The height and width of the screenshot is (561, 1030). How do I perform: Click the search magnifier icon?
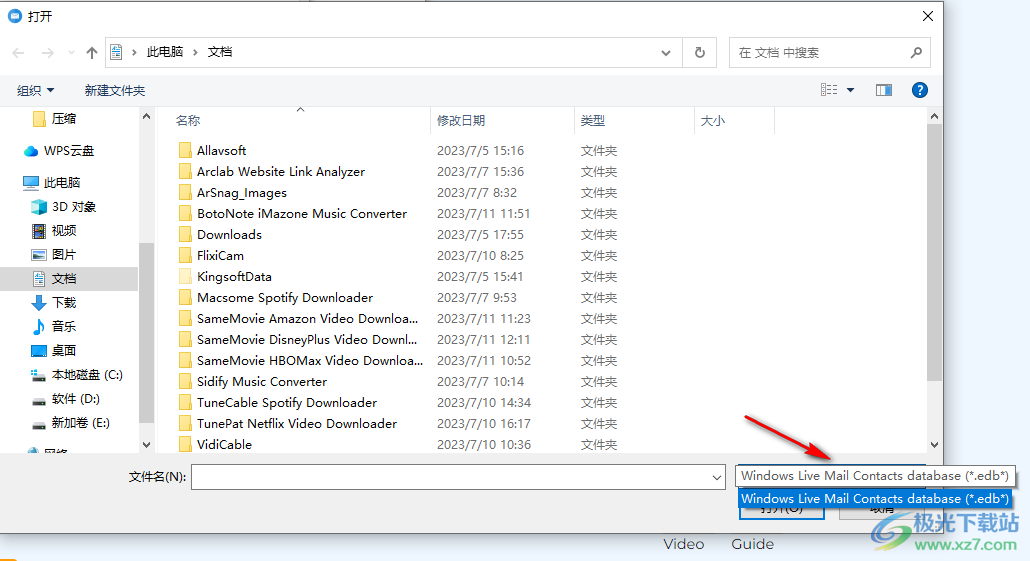click(x=916, y=53)
